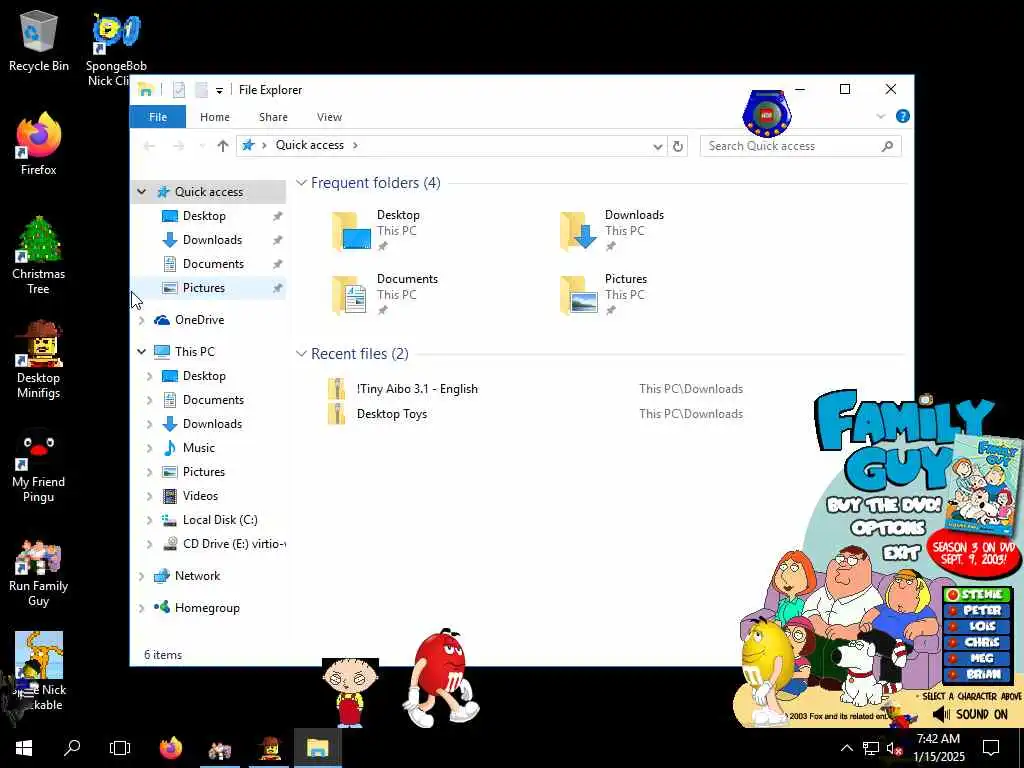Click the yellow M&M desktop toy

[x=768, y=669]
